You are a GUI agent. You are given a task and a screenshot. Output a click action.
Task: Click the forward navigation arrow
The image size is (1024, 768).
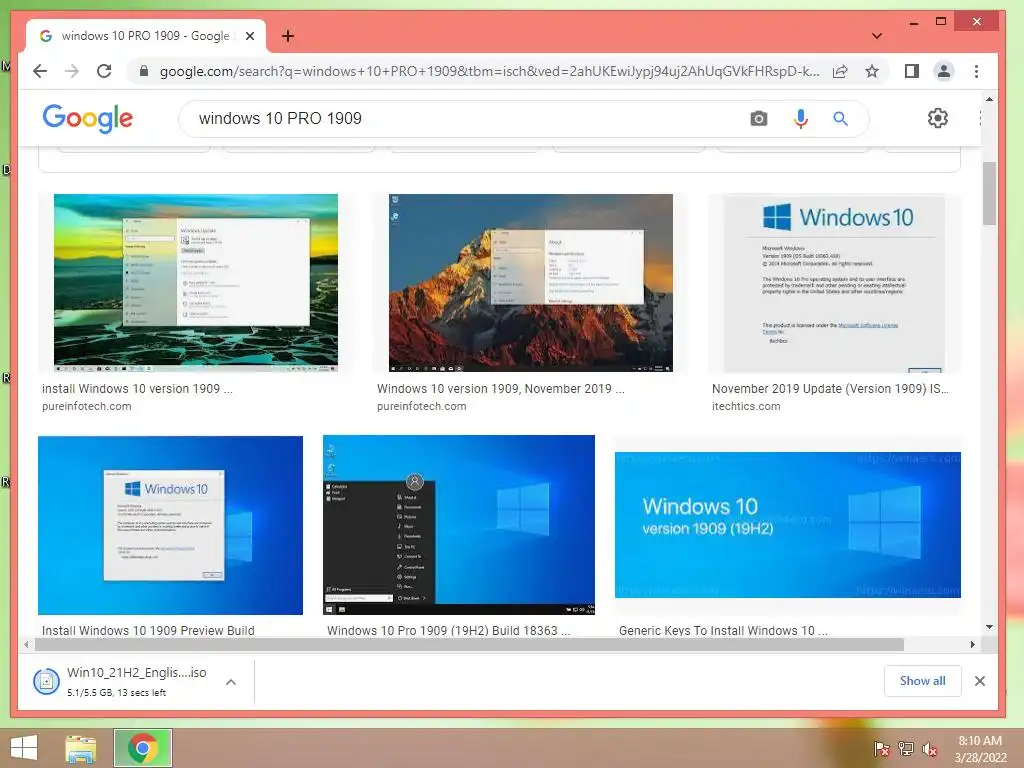(x=72, y=71)
